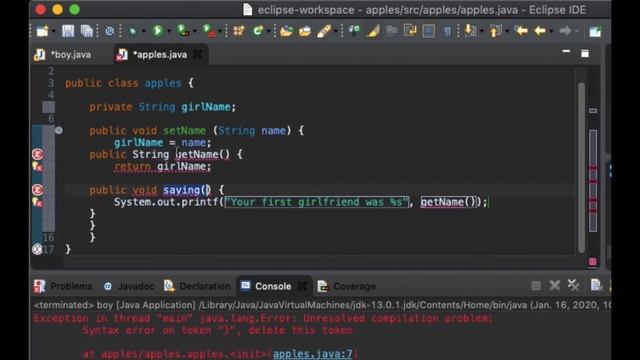Toggle Show Whitespace Characters
The height and width of the screenshot is (360, 640).
tap(447, 31)
